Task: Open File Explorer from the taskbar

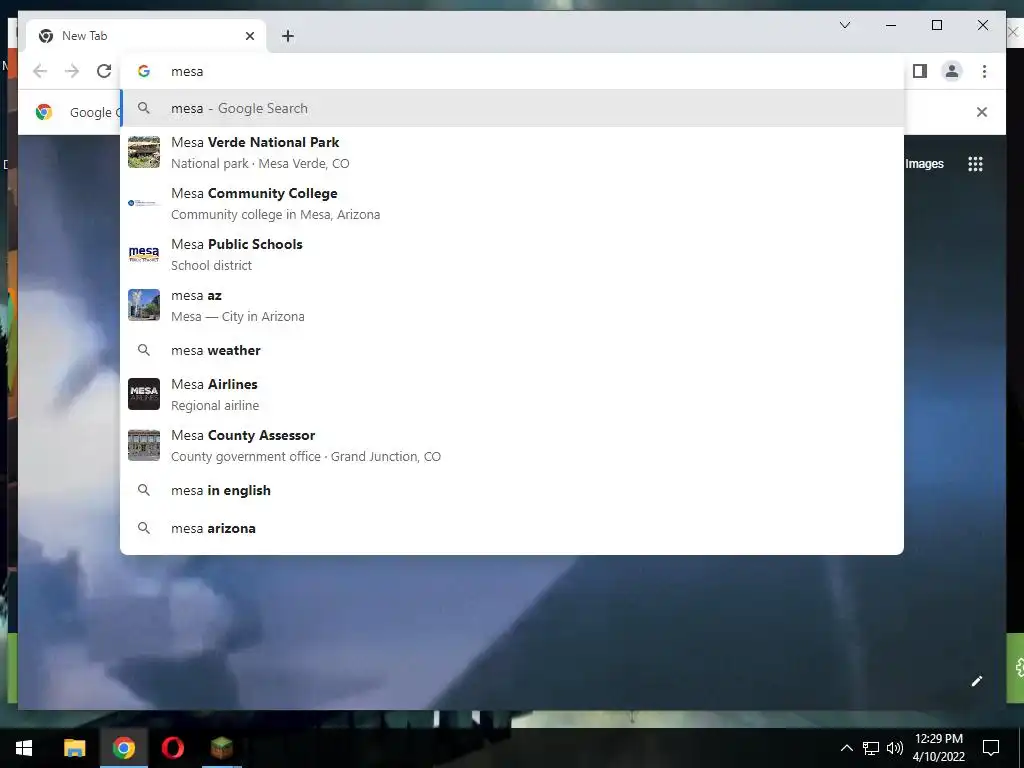Action: [x=74, y=748]
